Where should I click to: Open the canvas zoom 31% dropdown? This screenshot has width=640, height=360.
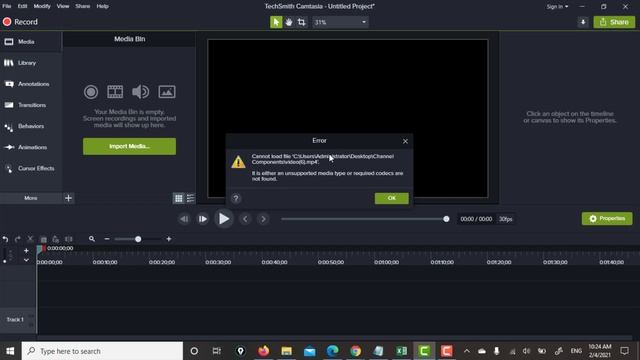coord(340,22)
